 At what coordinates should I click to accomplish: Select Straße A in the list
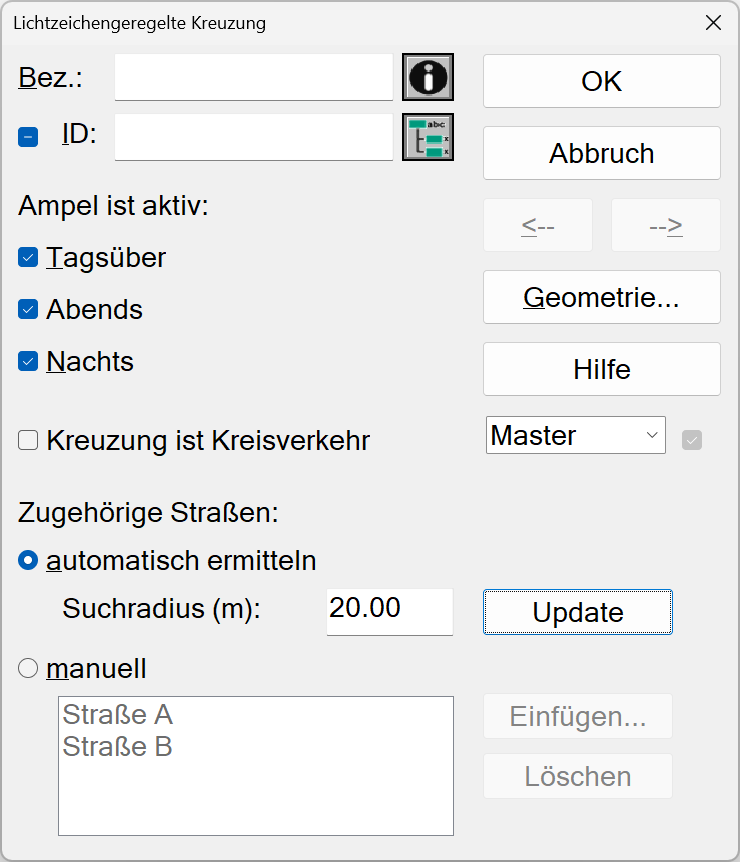tap(118, 715)
